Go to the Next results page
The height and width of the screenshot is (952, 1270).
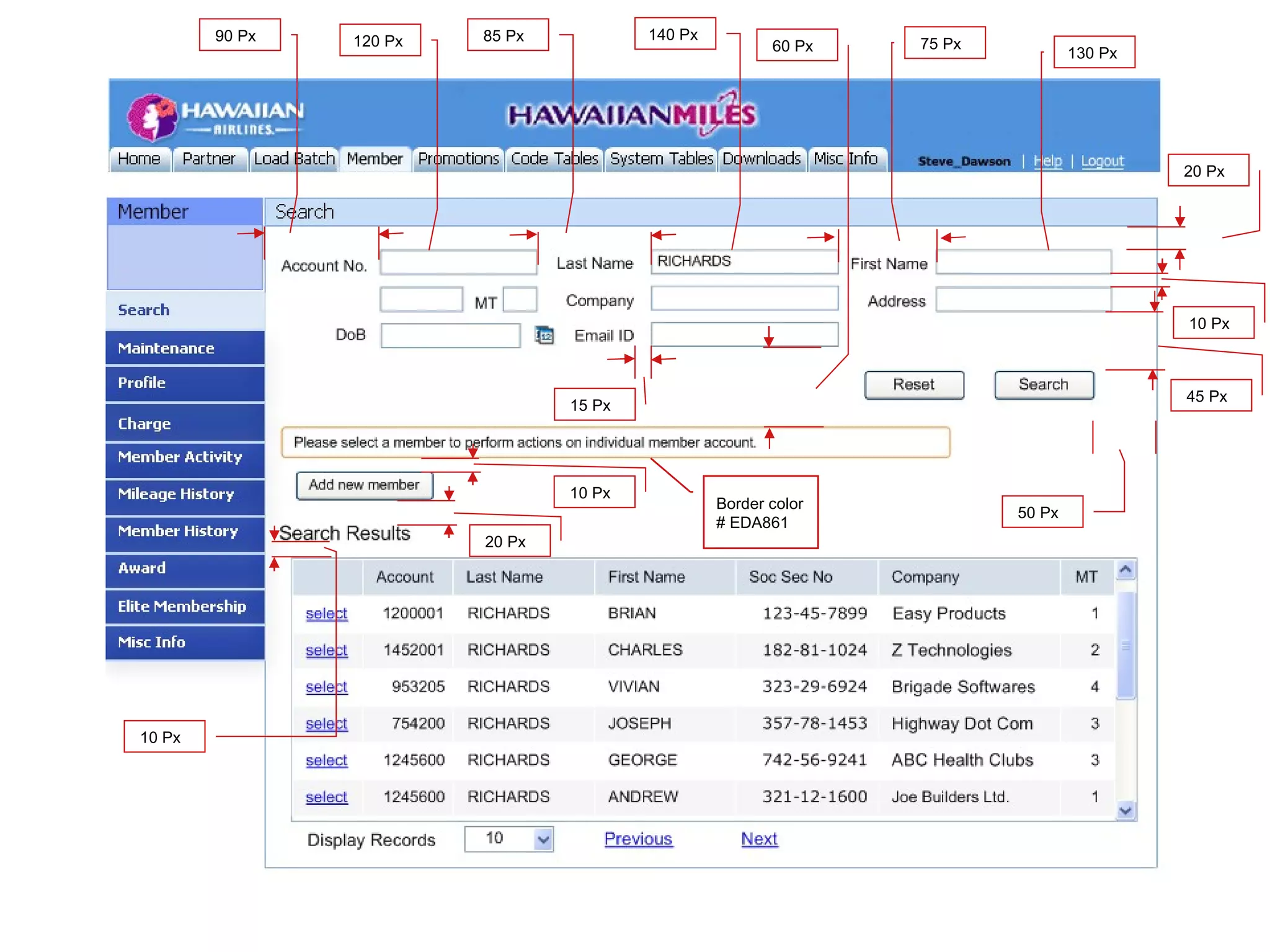click(x=759, y=839)
